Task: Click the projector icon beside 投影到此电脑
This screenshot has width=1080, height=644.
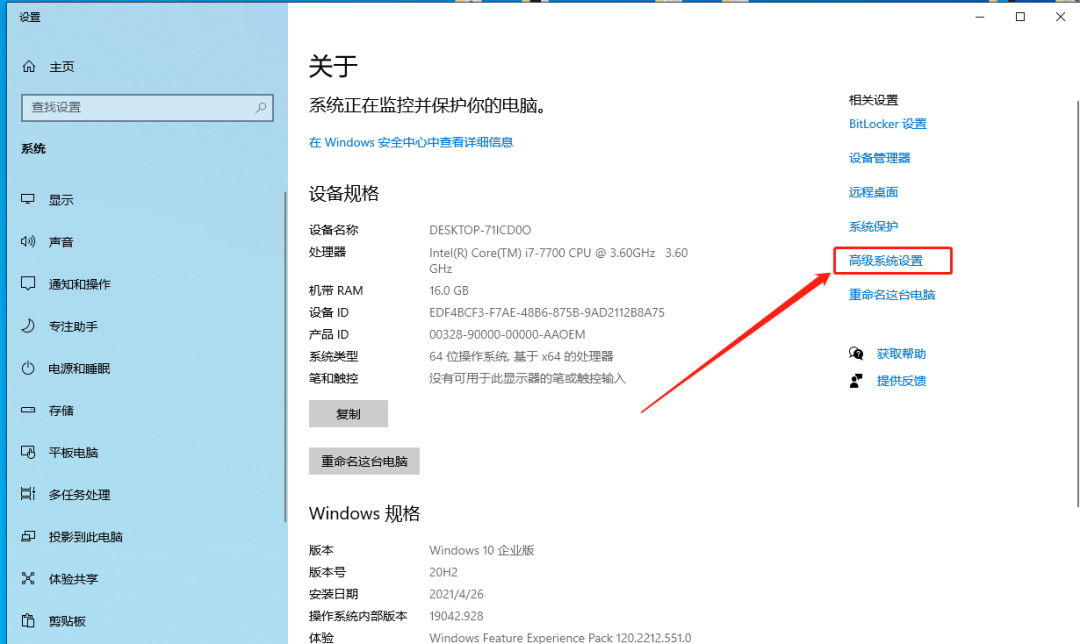Action: 28,536
